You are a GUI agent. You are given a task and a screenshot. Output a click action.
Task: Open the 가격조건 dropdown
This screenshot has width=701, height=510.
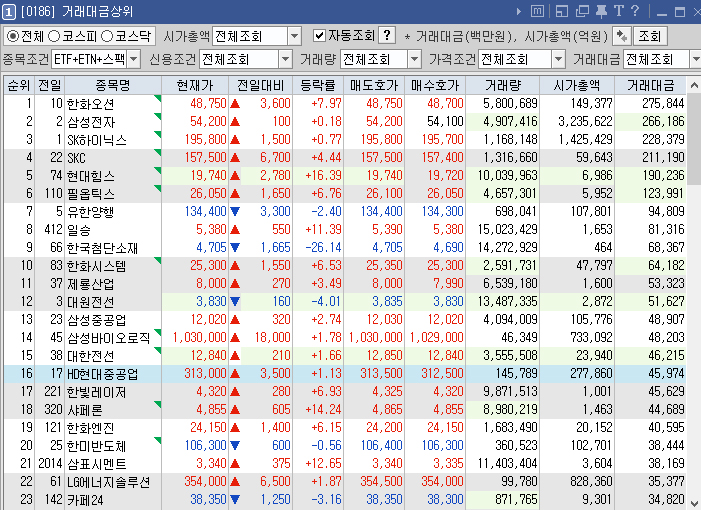pos(558,59)
